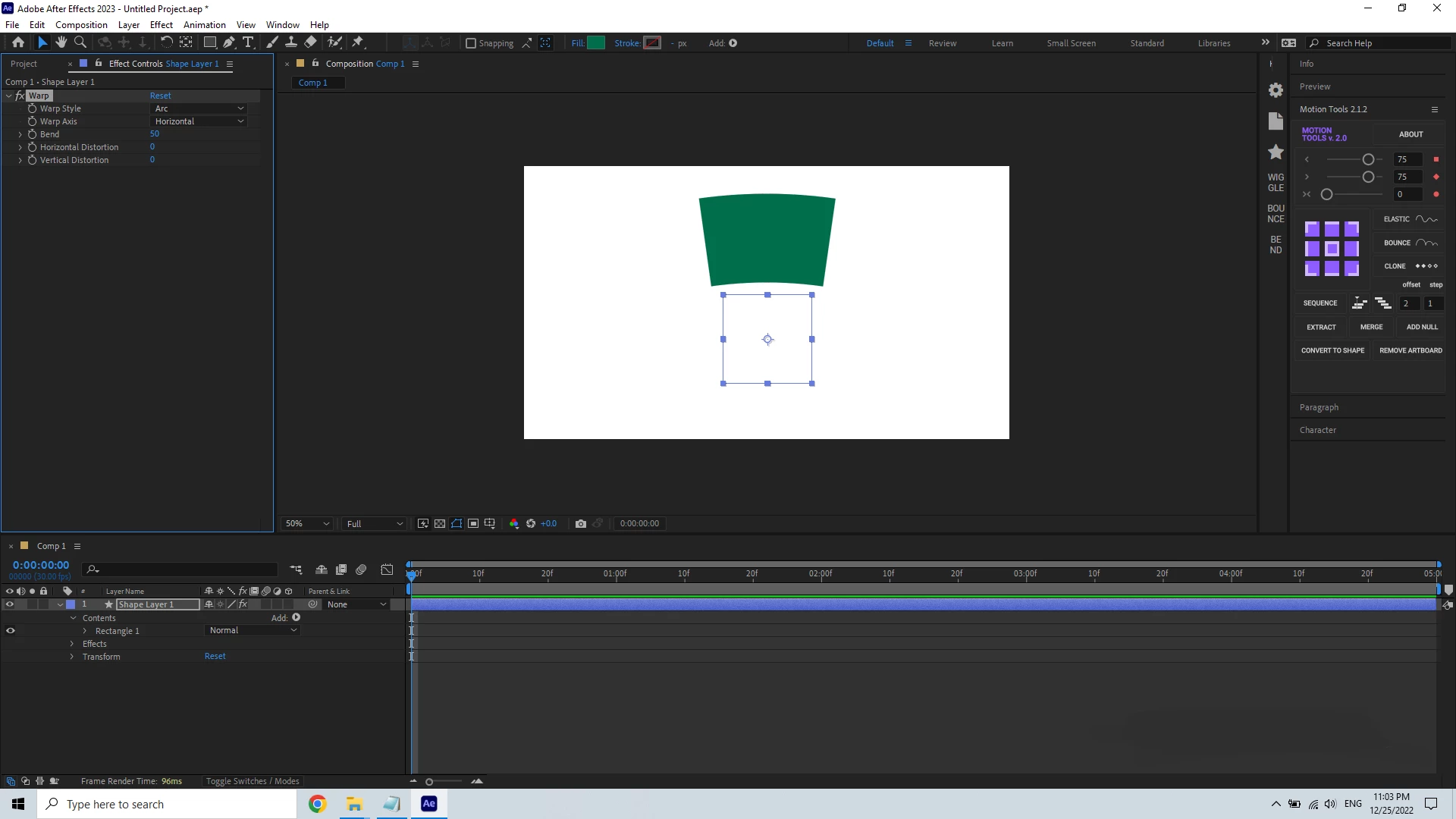This screenshot has height=819, width=1456.
Task: Click Reset link for Warp effect
Action: pos(160,96)
